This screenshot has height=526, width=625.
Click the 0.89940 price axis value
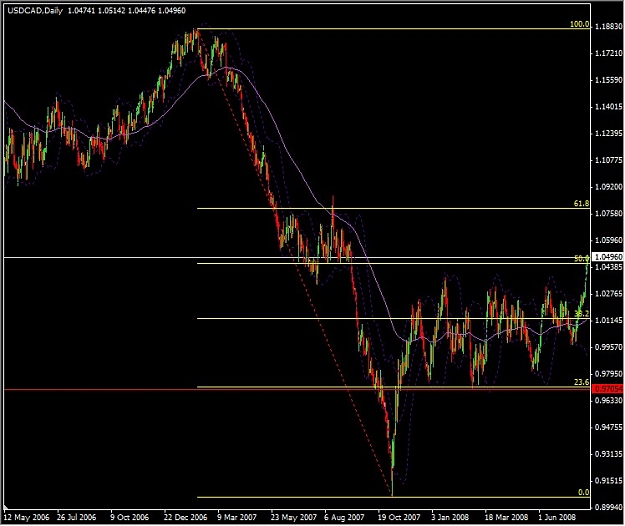pyautogui.click(x=608, y=507)
